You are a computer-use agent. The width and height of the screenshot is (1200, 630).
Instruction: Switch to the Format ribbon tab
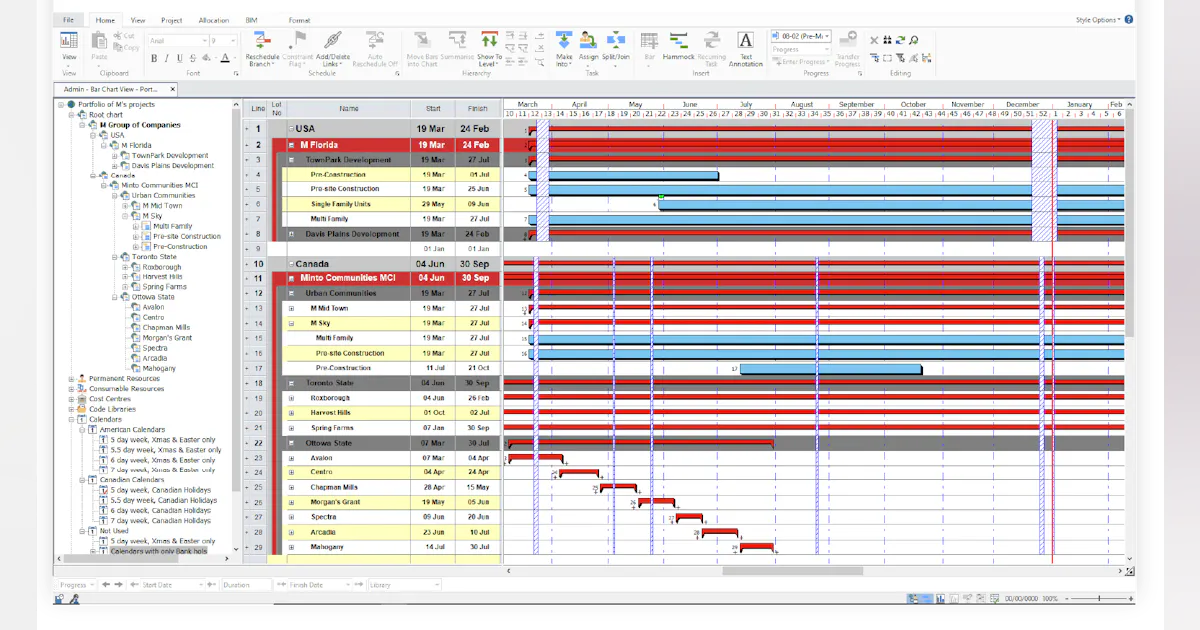coord(299,20)
